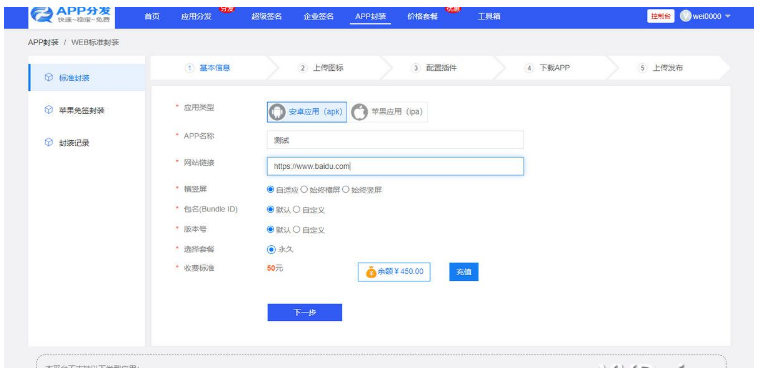Open 价格套餐 menu item
760x368 pixels.
pos(422,16)
